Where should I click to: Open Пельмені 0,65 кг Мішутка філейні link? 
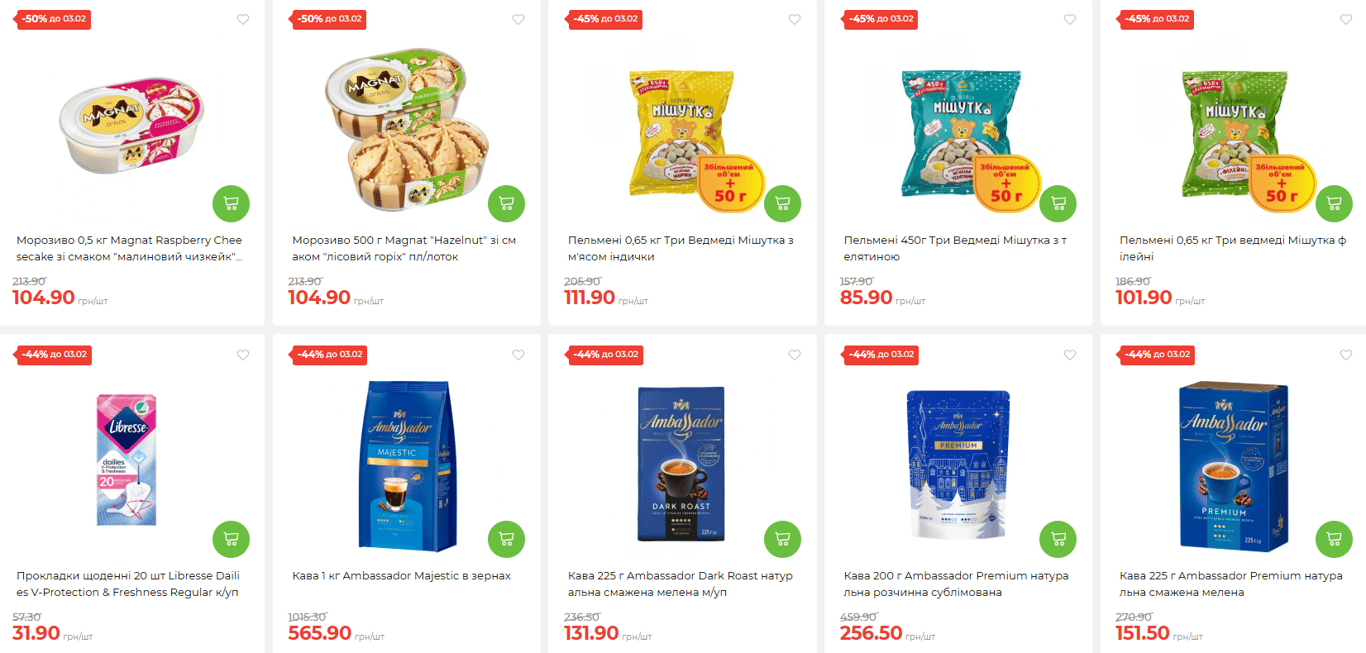click(x=1233, y=249)
